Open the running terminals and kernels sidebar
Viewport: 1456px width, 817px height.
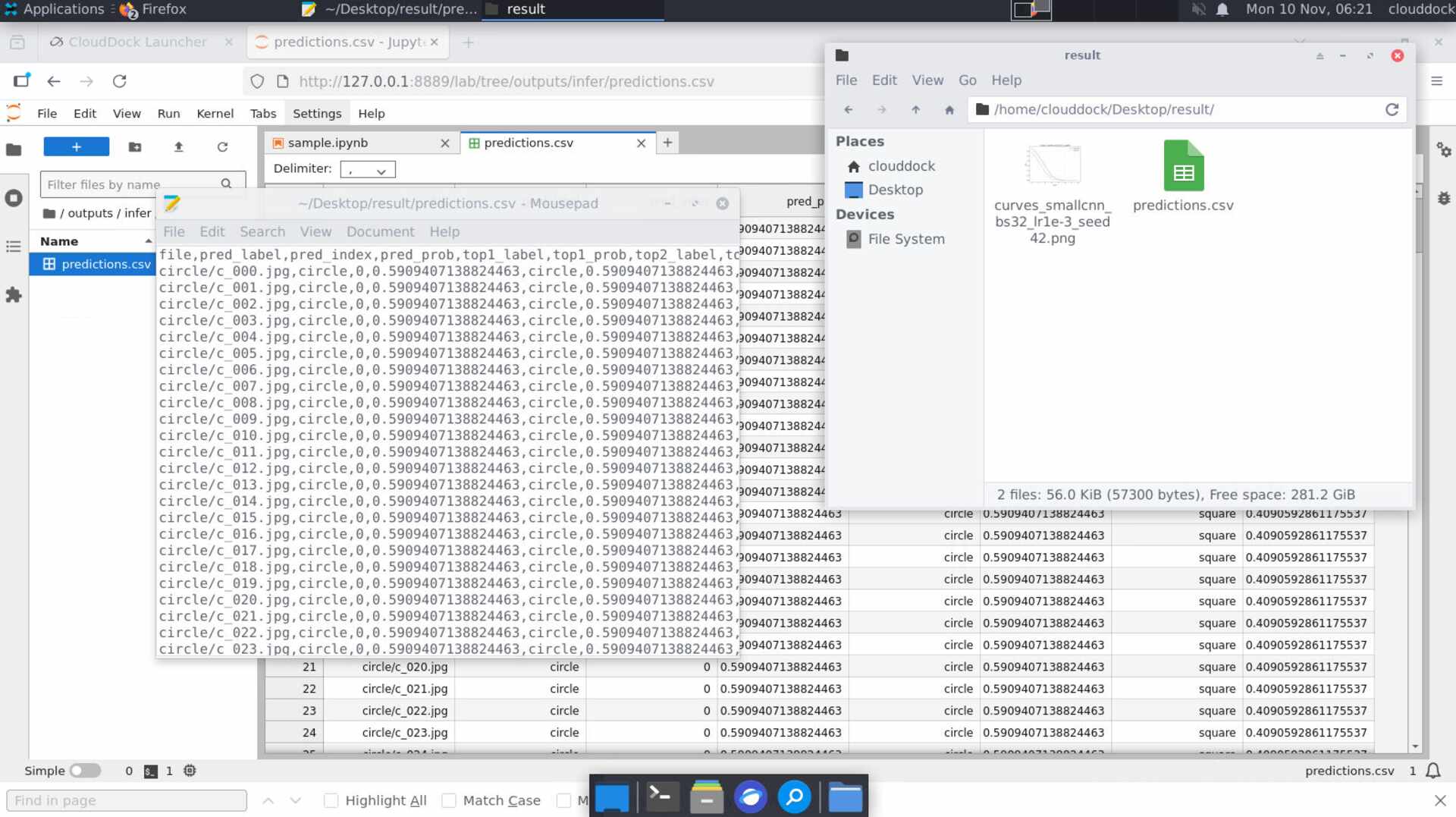coord(14,198)
